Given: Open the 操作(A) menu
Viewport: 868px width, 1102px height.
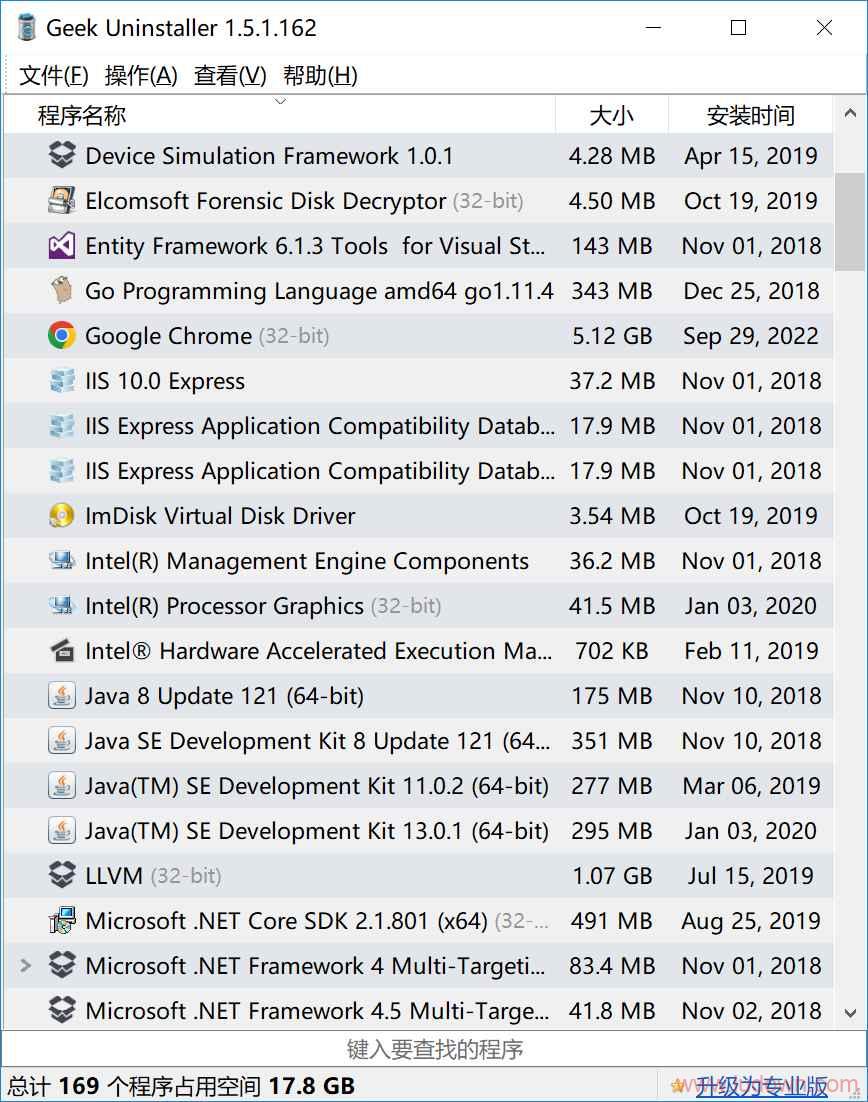Looking at the screenshot, I should pos(141,74).
